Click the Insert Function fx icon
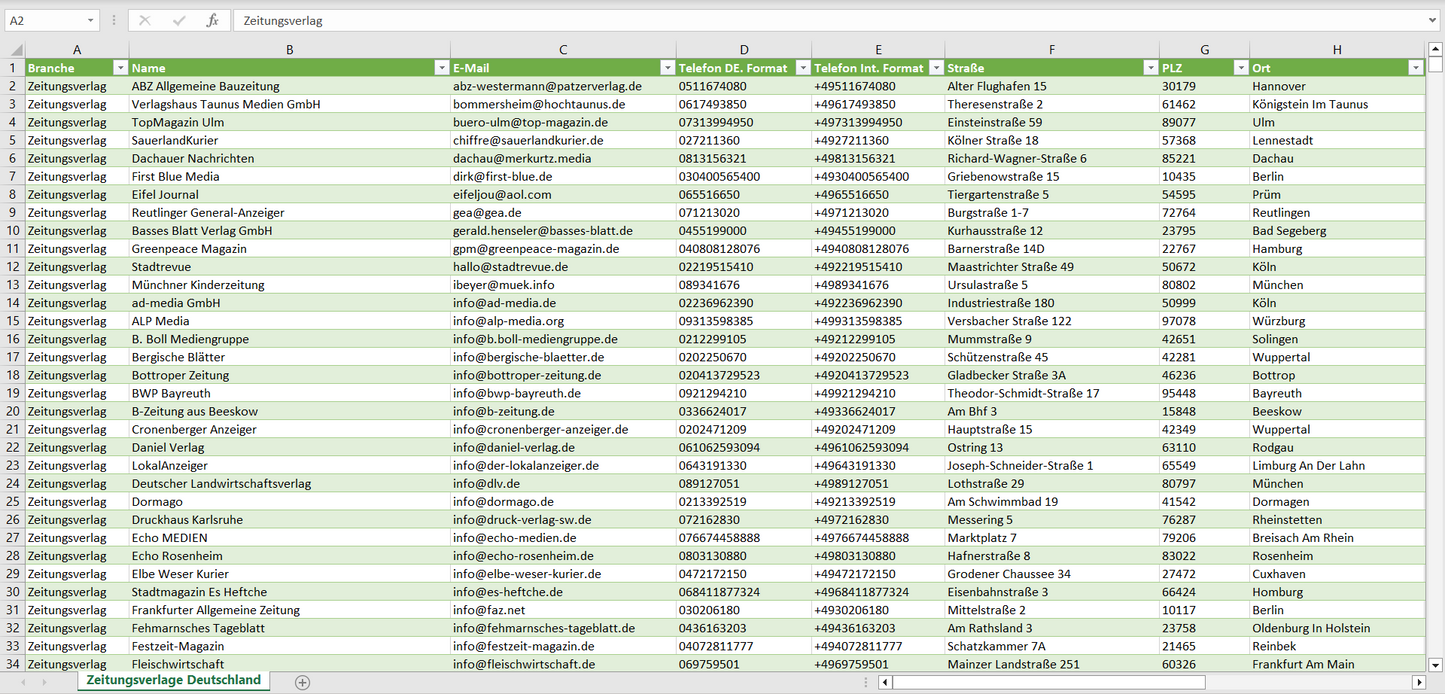The image size is (1445, 694). tap(212, 20)
